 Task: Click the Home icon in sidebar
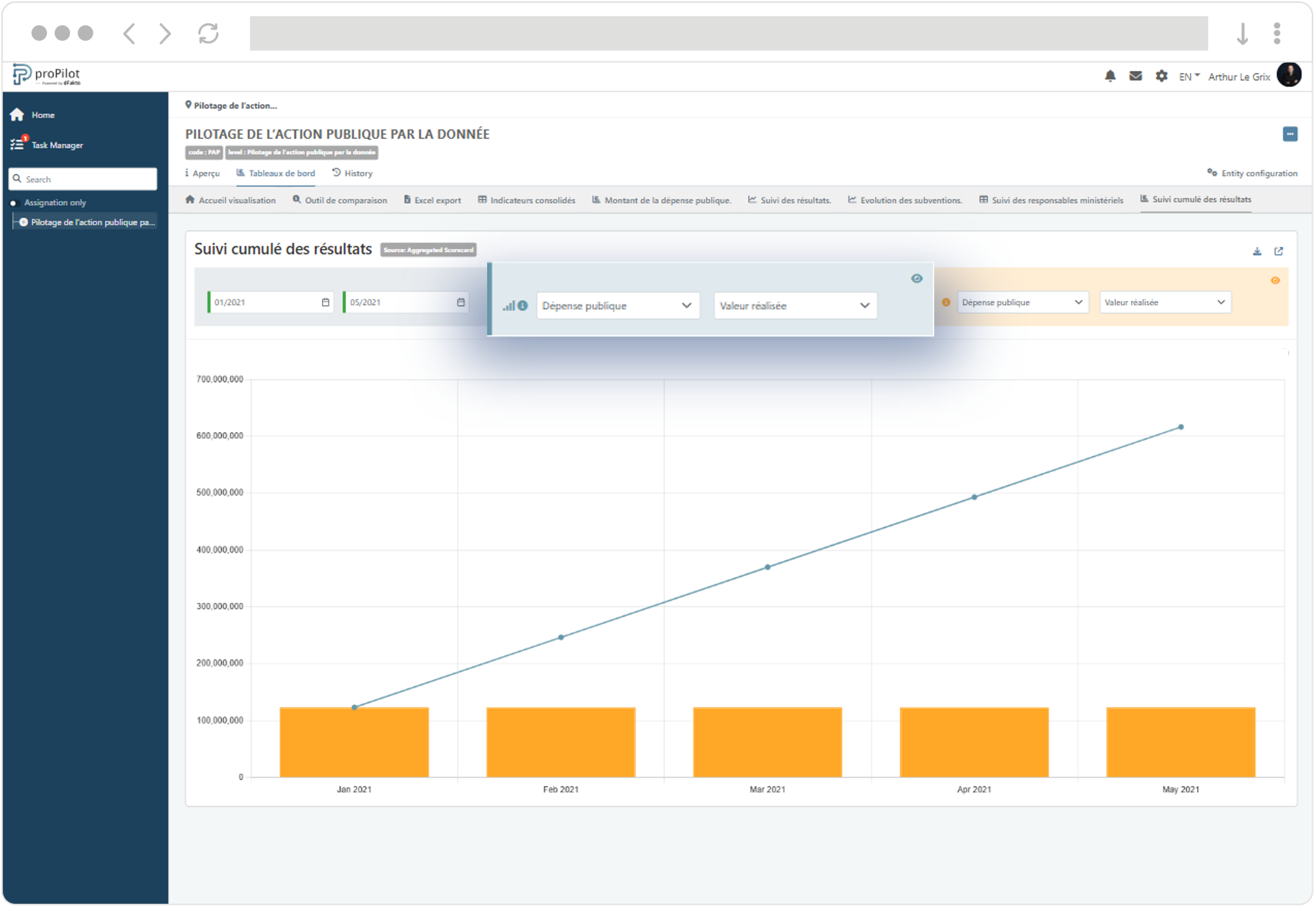(x=17, y=115)
